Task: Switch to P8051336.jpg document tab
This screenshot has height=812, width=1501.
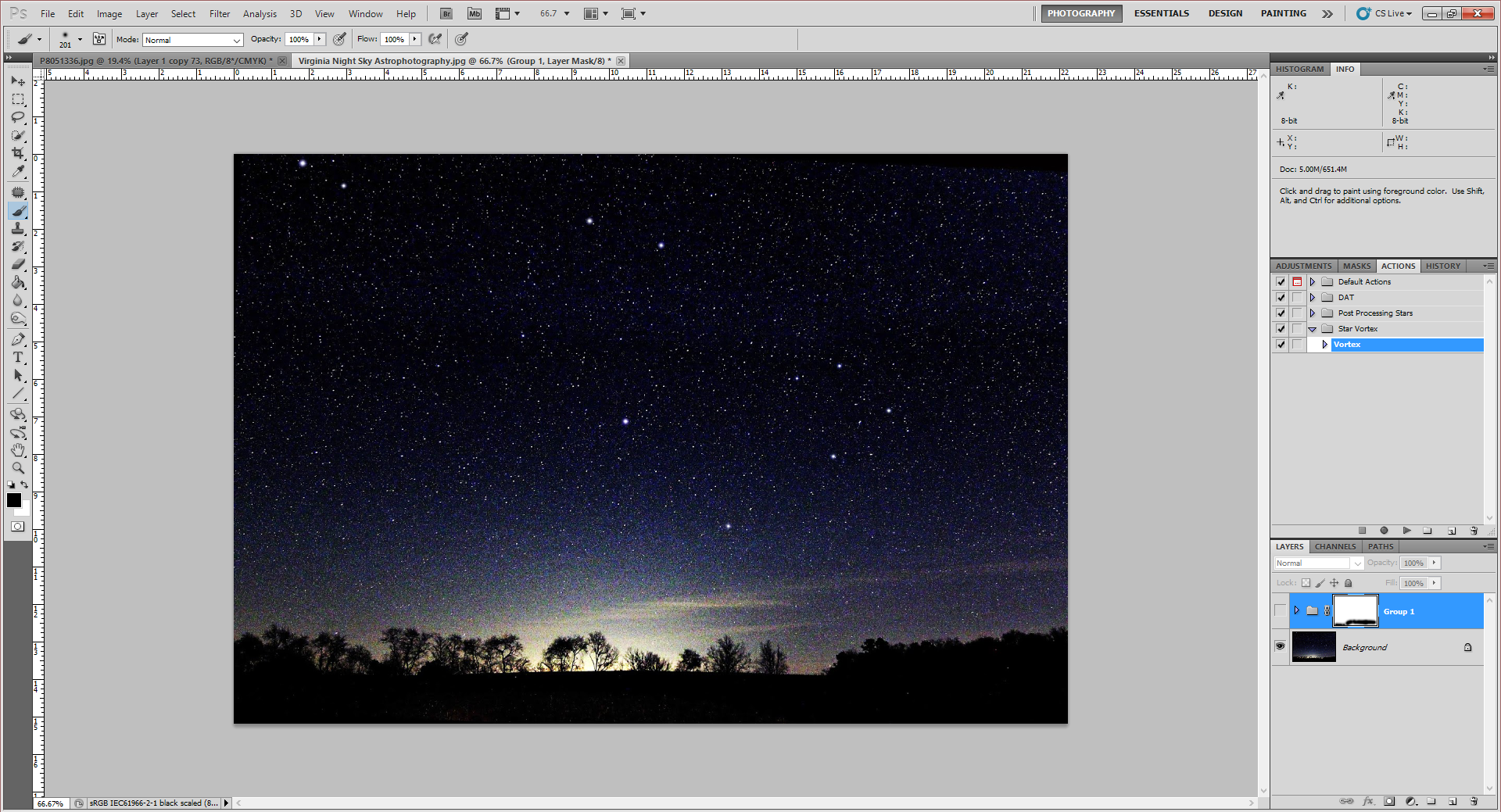Action: pyautogui.click(x=156, y=61)
